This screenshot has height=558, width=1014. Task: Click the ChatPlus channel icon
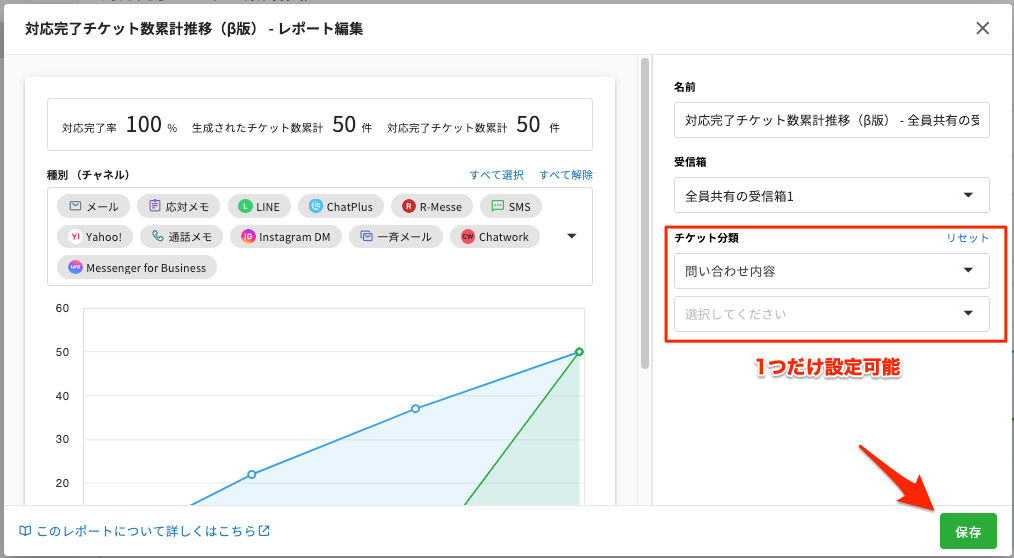[x=316, y=207]
